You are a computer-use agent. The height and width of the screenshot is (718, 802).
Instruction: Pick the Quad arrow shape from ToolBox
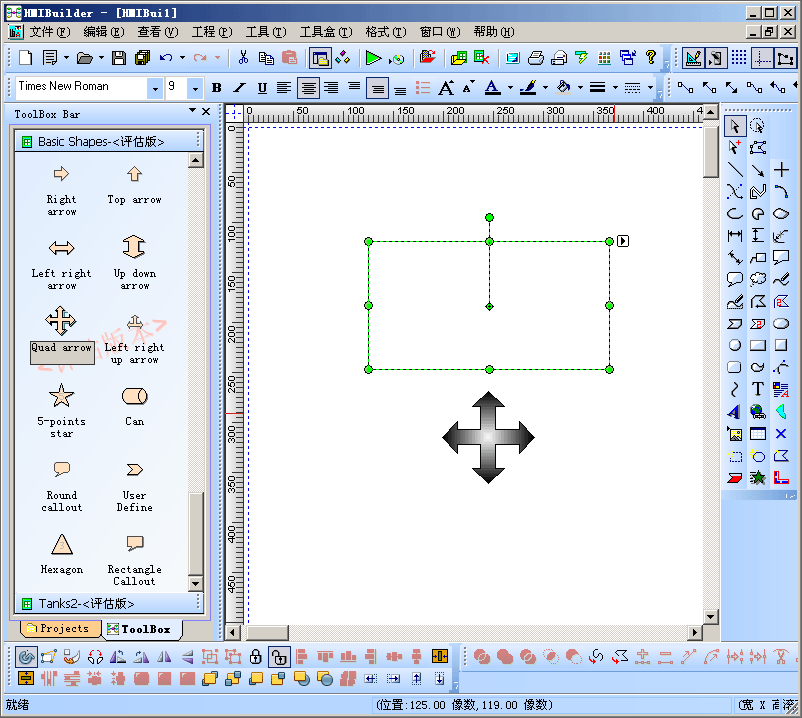pyautogui.click(x=62, y=331)
